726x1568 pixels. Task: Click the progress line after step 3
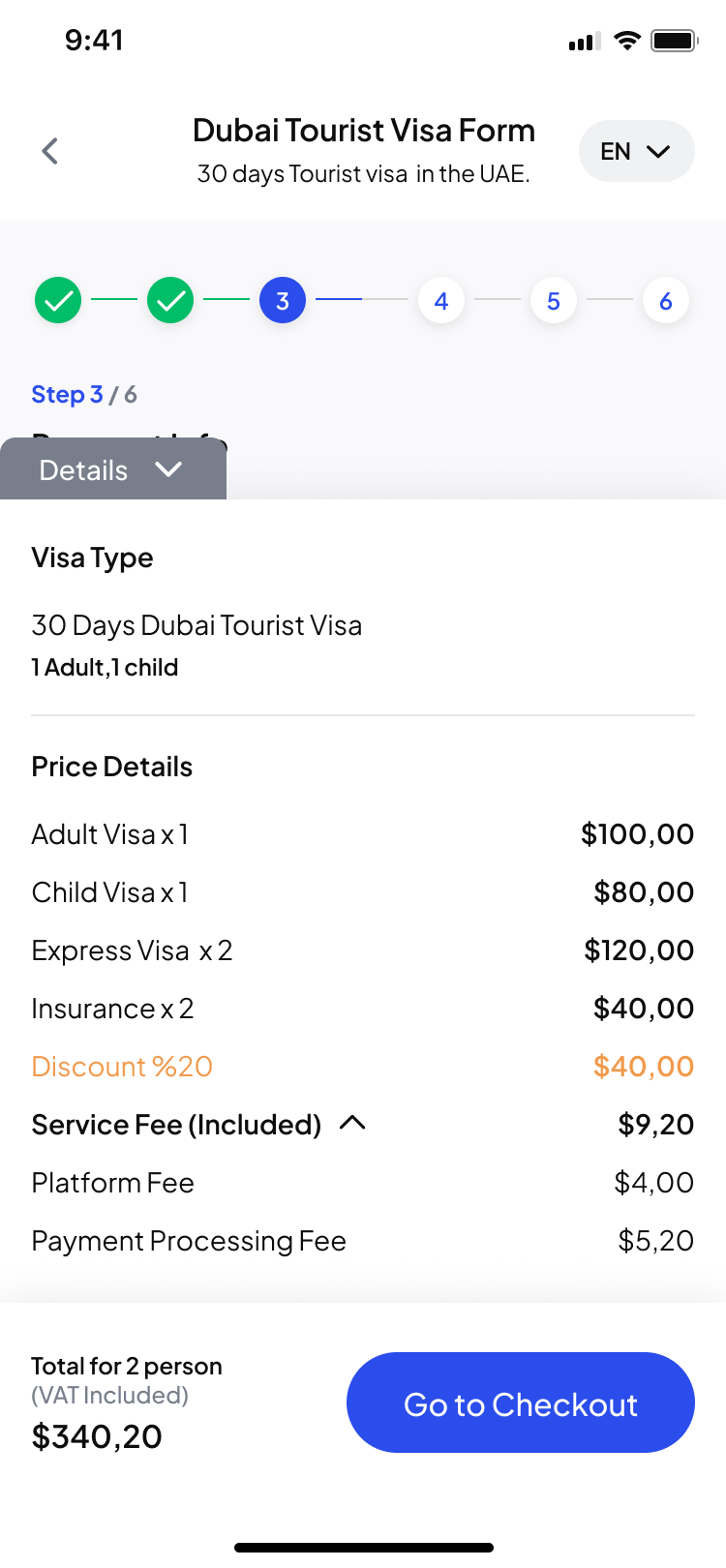[x=362, y=300]
